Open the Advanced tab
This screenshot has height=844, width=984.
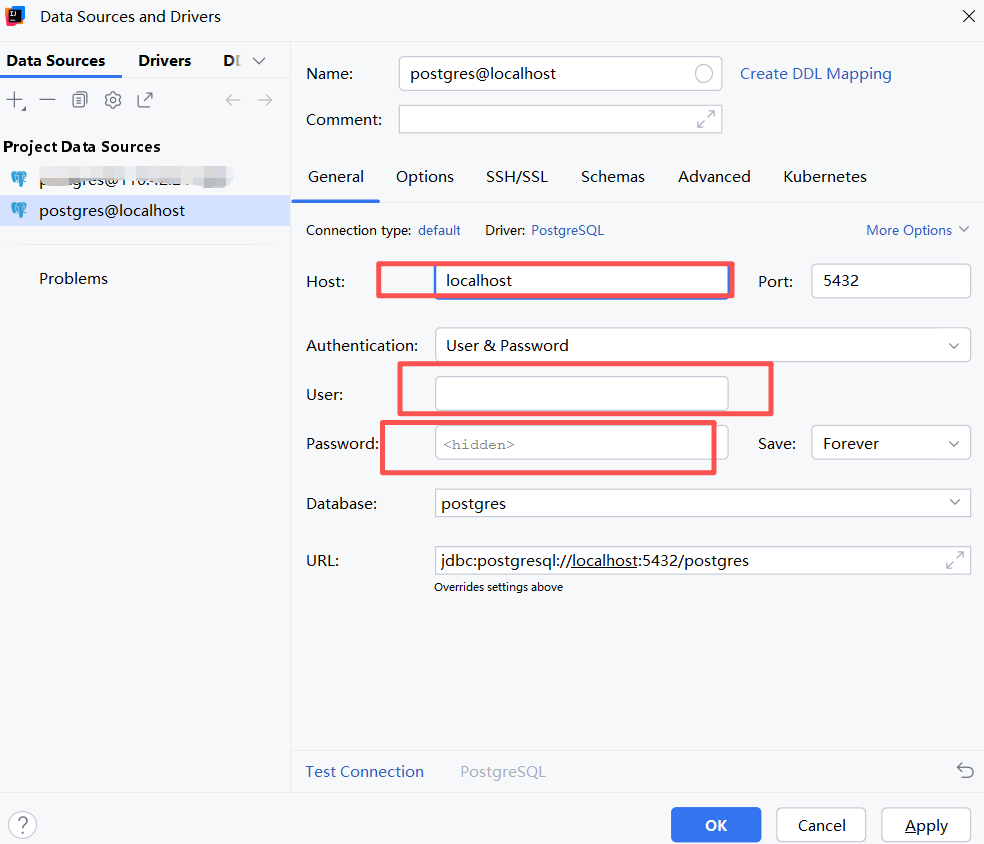pos(714,177)
